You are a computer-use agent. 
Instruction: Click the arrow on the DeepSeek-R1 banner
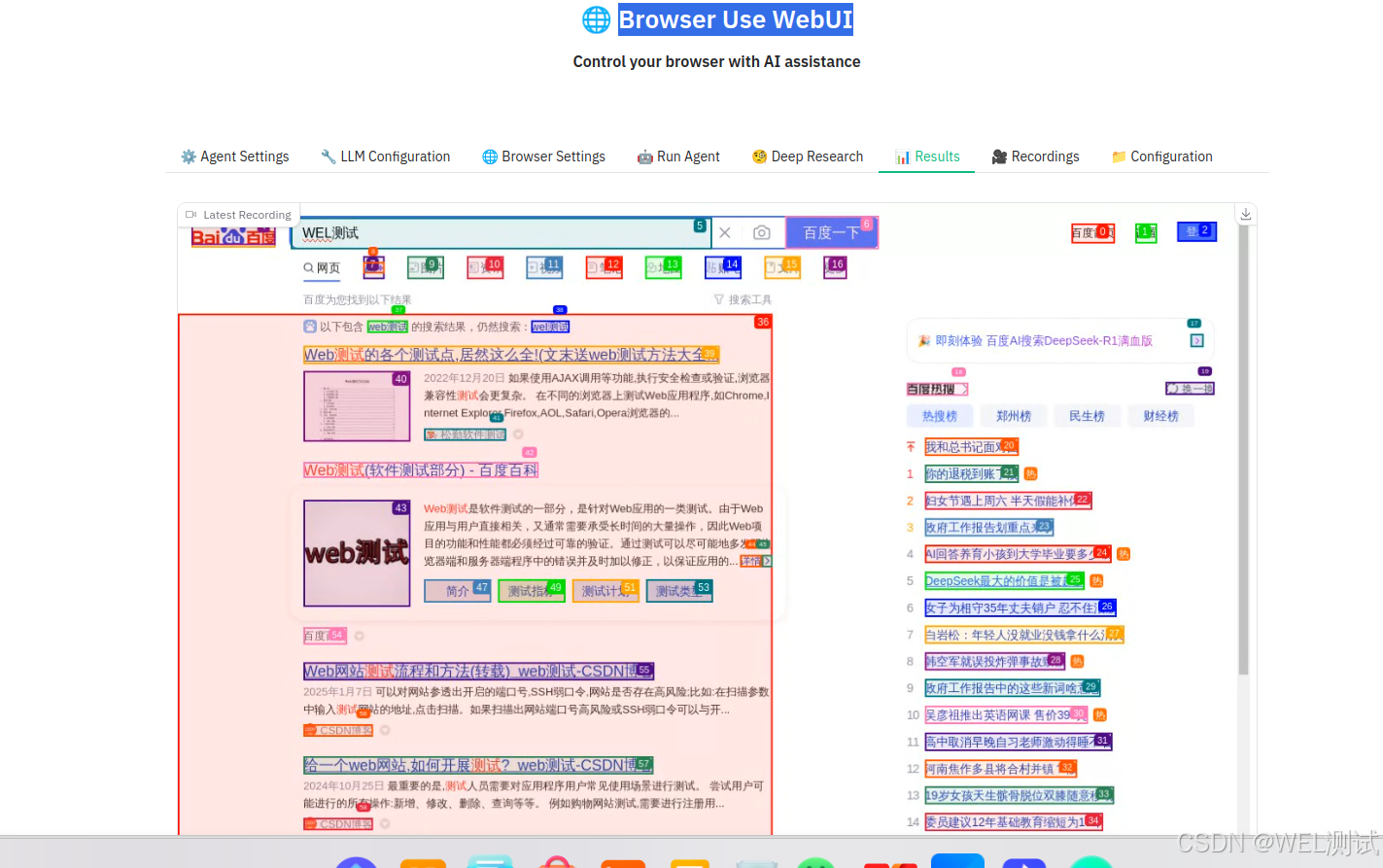tap(1197, 341)
